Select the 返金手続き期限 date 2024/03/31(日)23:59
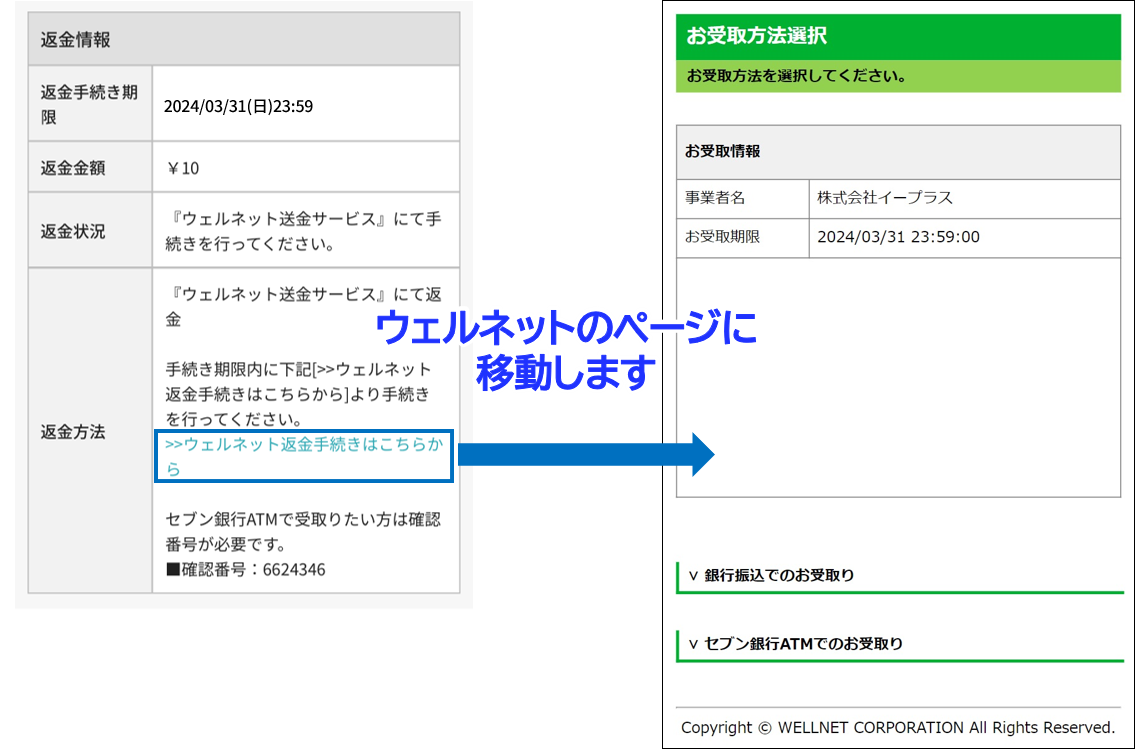 pyautogui.click(x=238, y=106)
